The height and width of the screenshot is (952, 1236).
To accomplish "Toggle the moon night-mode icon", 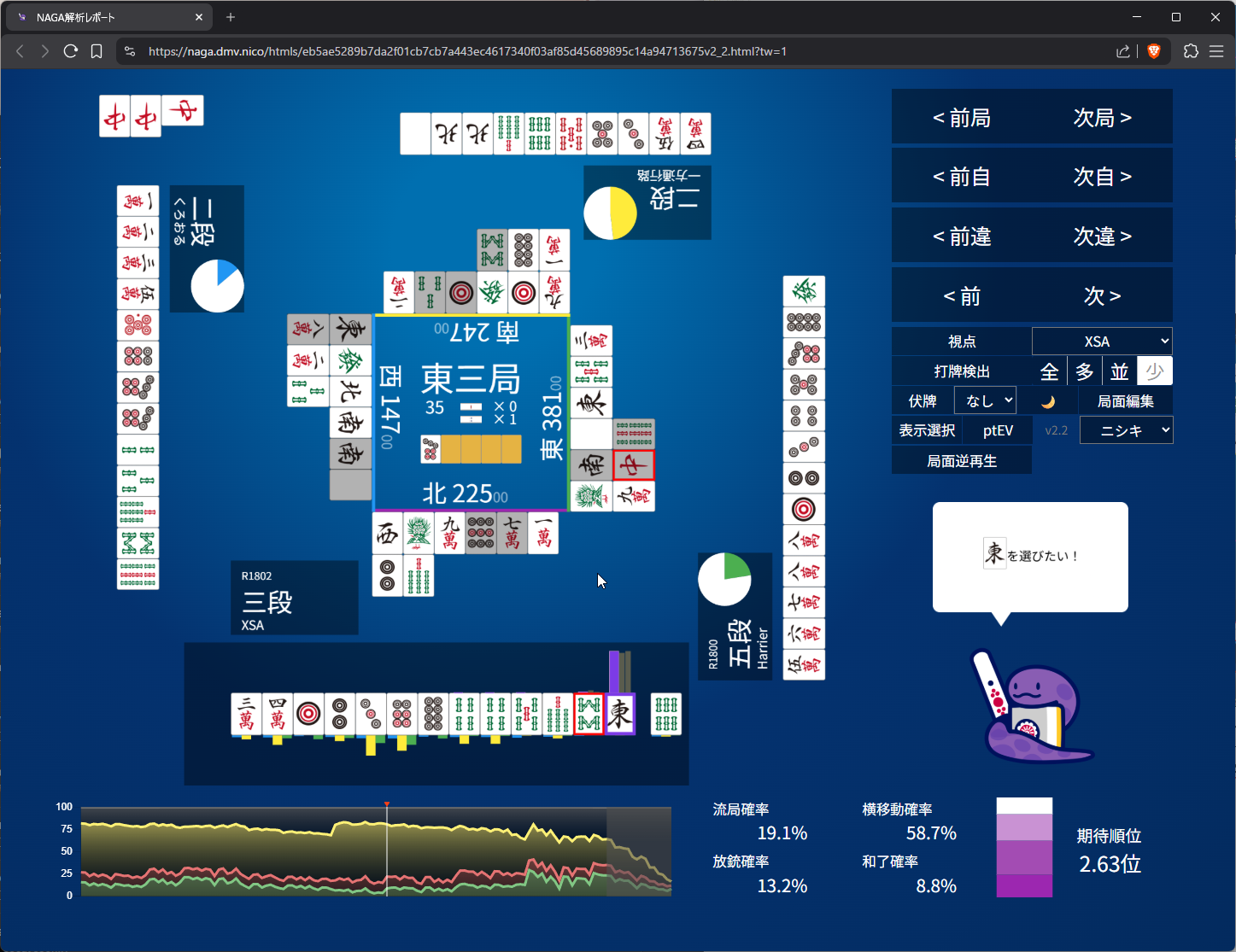I will click(x=1048, y=401).
